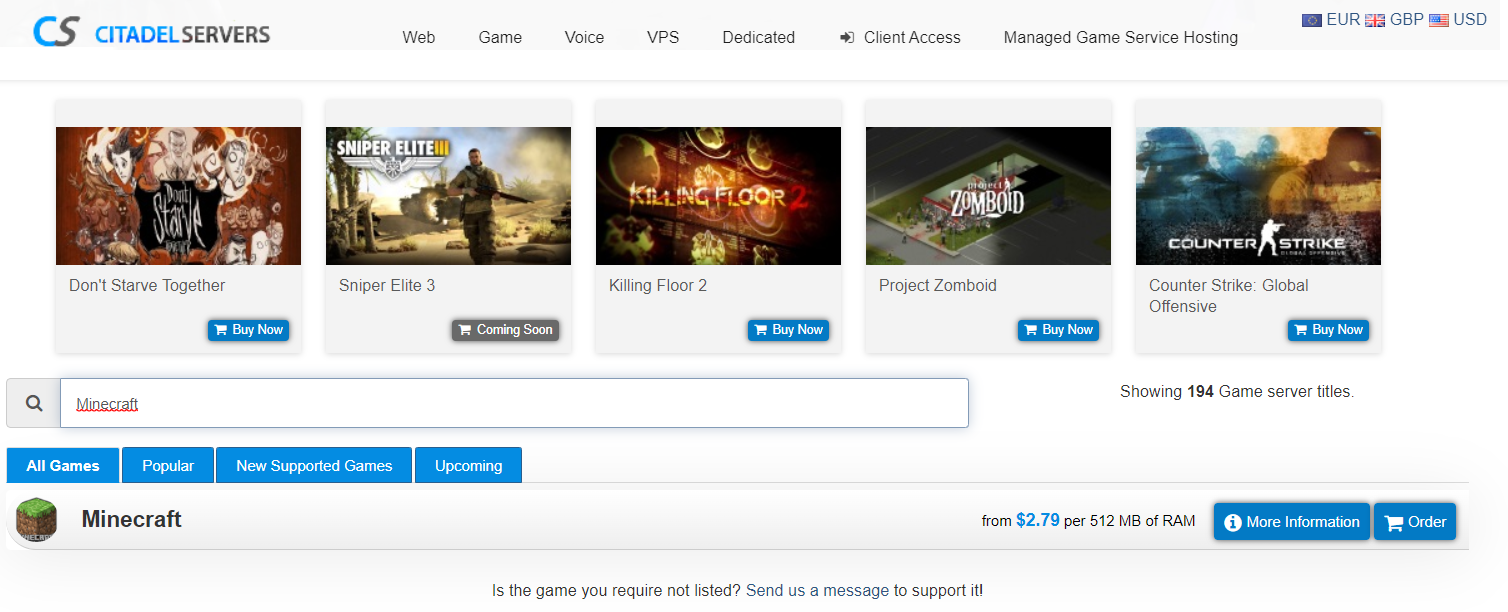
Task: Select the USD currency flag
Action: click(x=1439, y=20)
